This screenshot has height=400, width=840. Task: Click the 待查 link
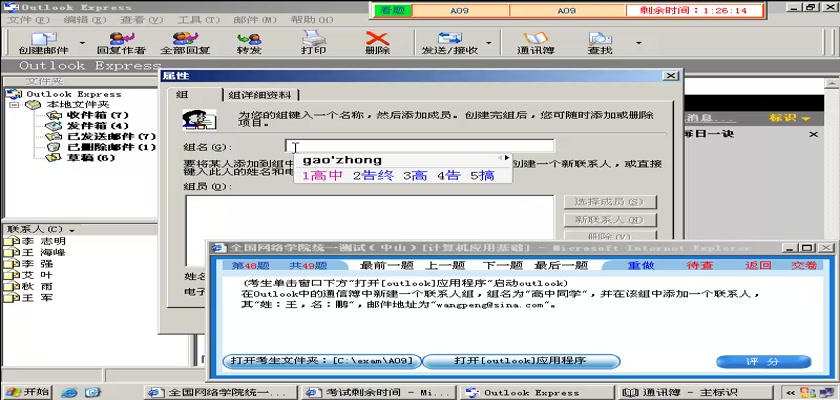pos(700,266)
